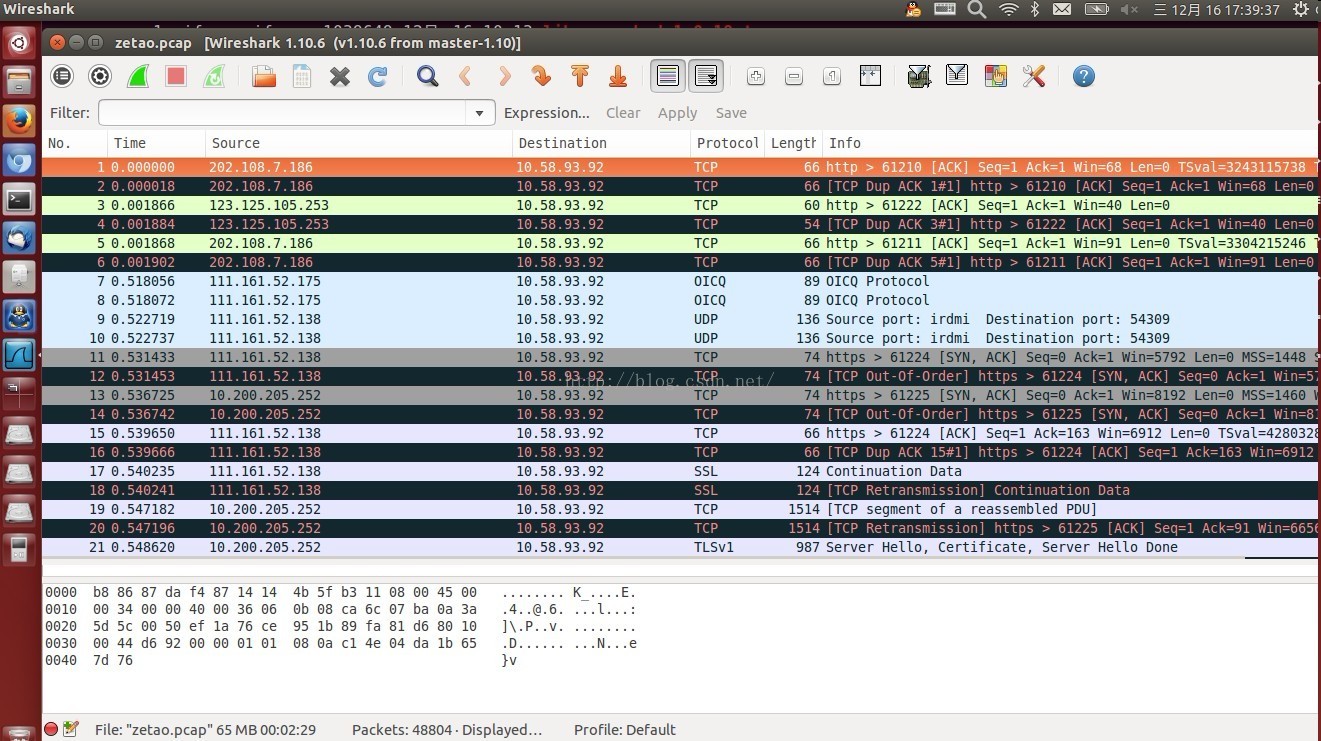The width and height of the screenshot is (1321, 741).
Task: Select packet 19 reassembled PDU row
Action: [x=680, y=509]
